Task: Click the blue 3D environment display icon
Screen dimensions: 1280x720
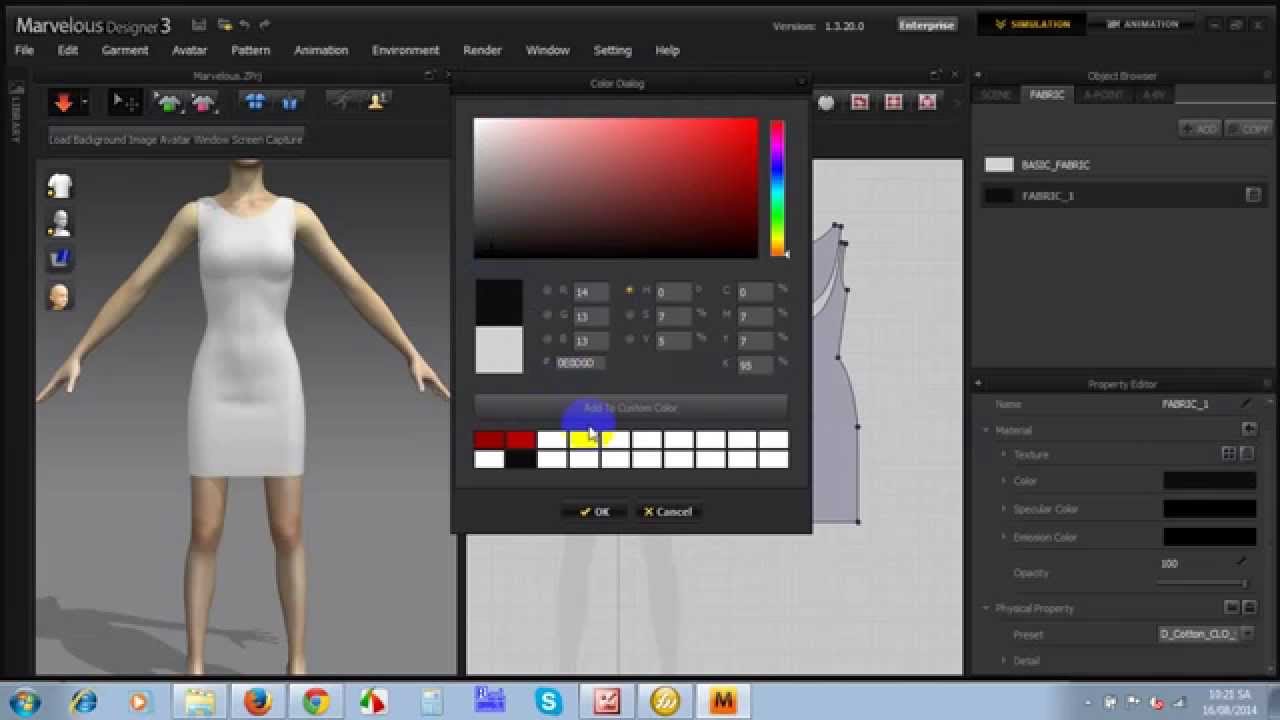Action: pyautogui.click(x=60, y=259)
